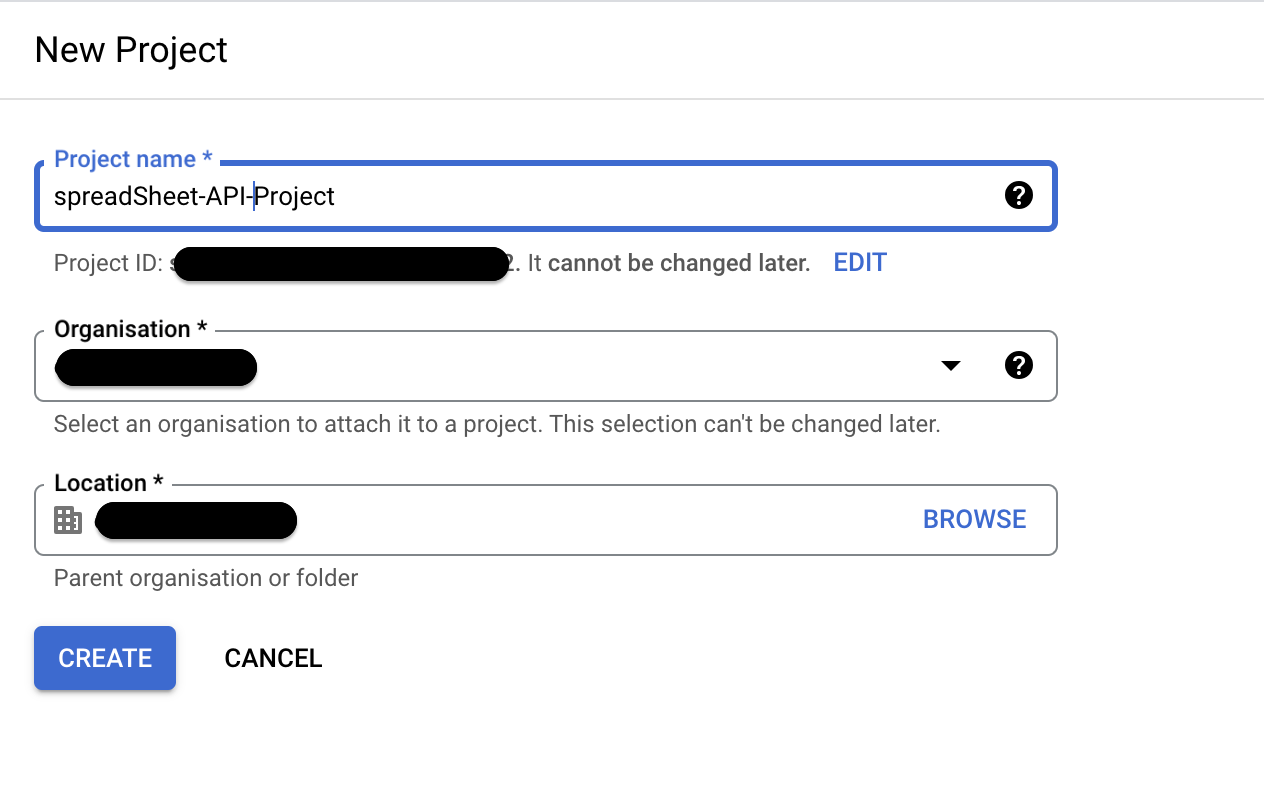Click the New Project dialog title
The image size is (1264, 810).
[130, 49]
